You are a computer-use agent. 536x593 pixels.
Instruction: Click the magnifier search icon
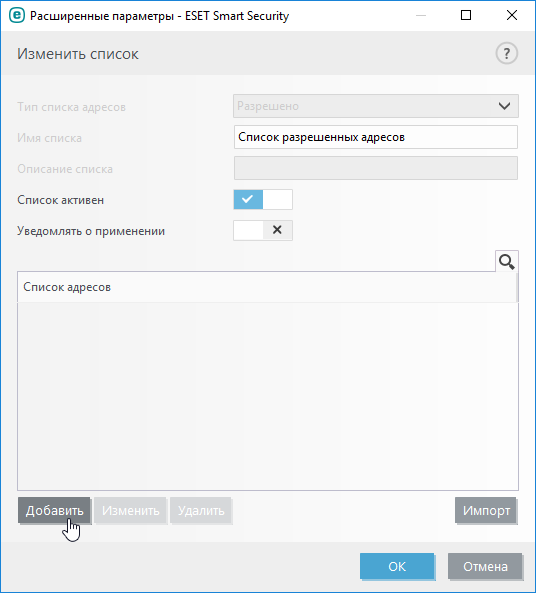[506, 261]
